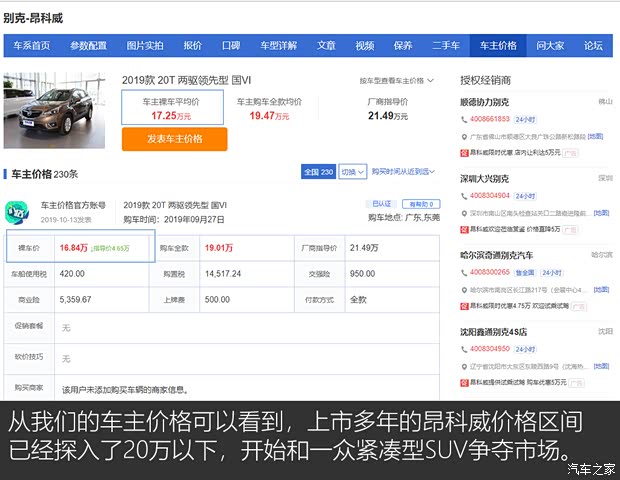The height and width of the screenshot is (480, 620).
Task: Open the 报价 tab
Action: (193, 46)
